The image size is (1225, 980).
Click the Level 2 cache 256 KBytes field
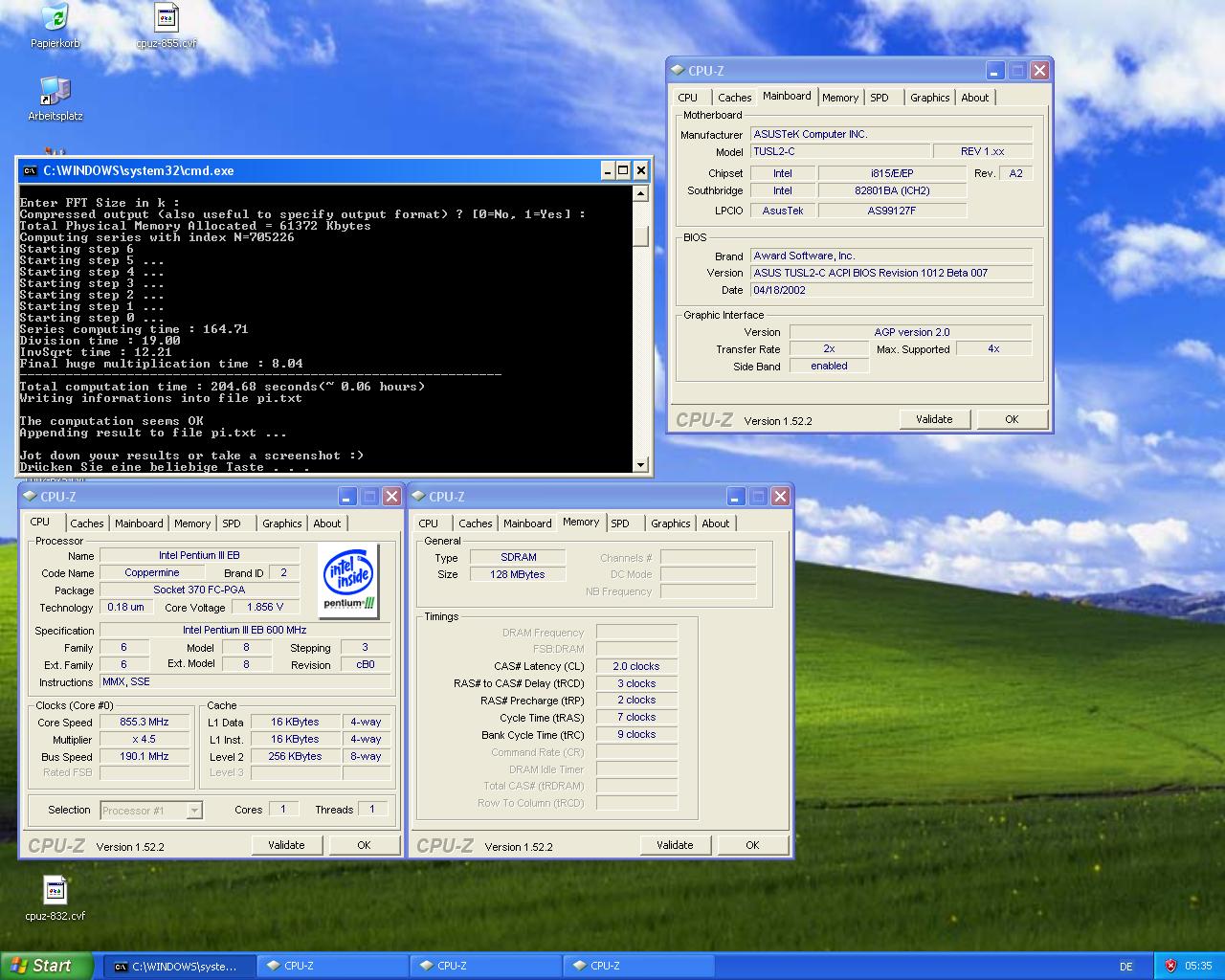pyautogui.click(x=296, y=756)
